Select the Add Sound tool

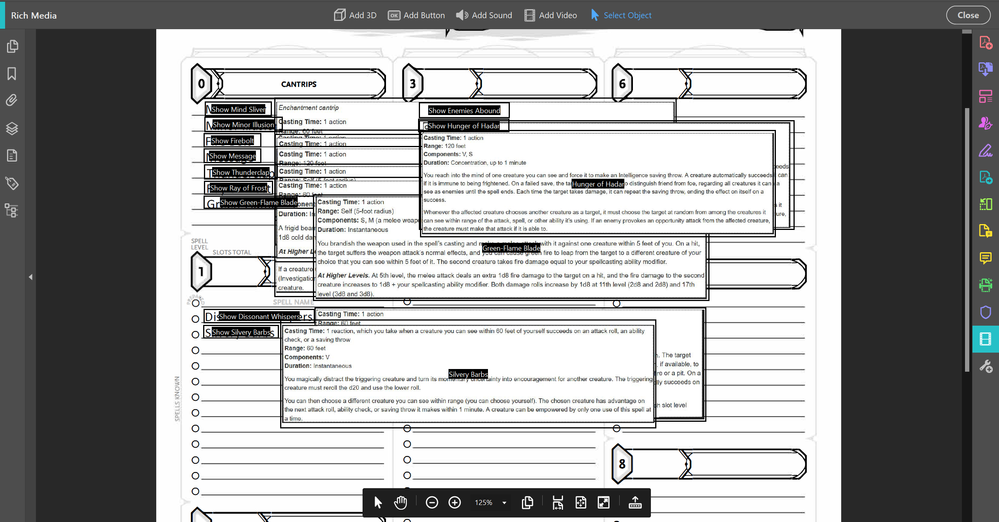[x=484, y=15]
